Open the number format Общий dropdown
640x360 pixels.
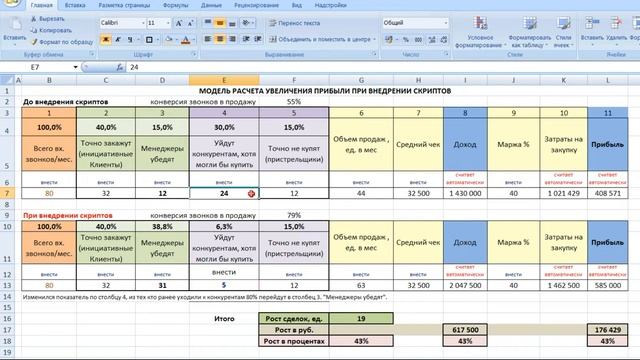click(445, 23)
